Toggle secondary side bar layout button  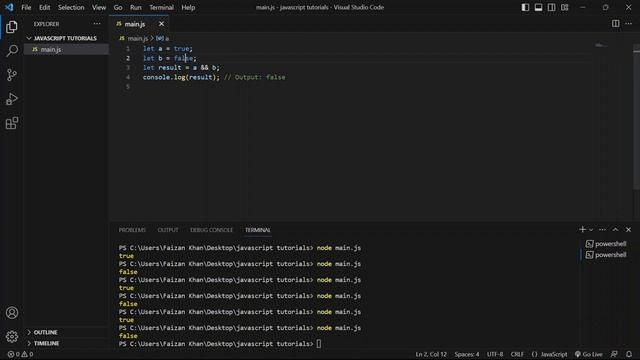point(551,7)
